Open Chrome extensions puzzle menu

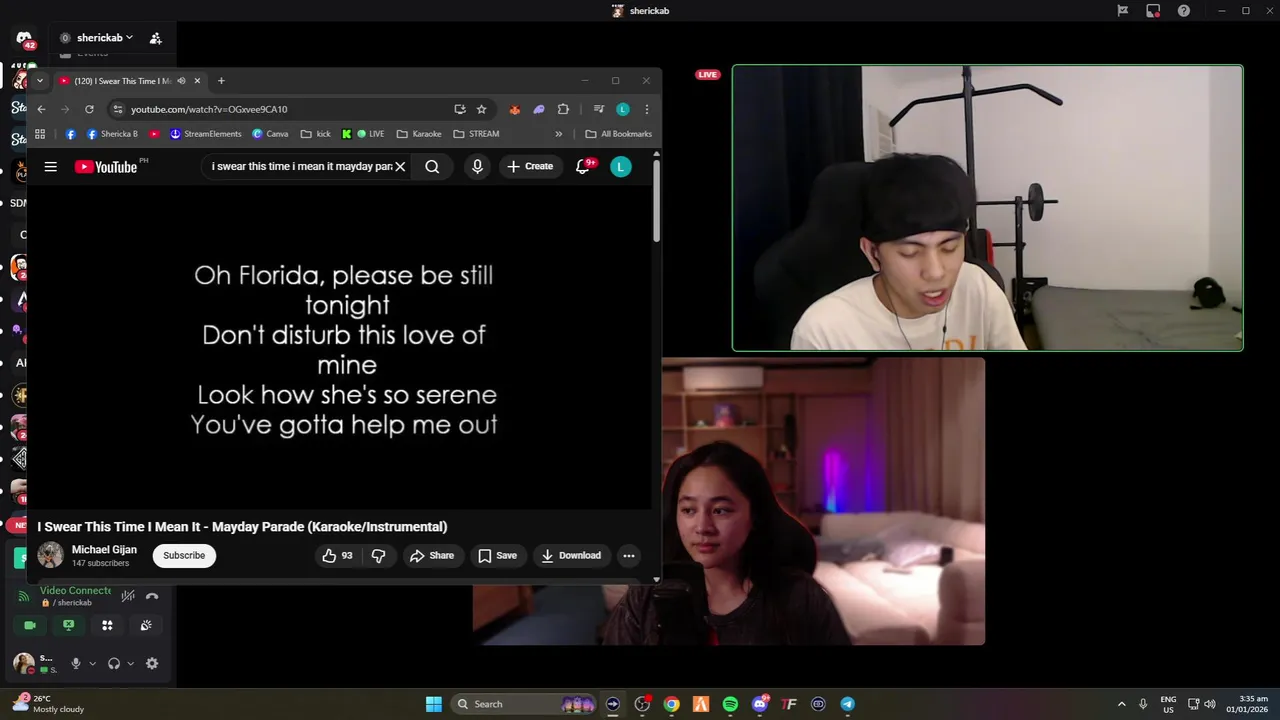coord(563,109)
